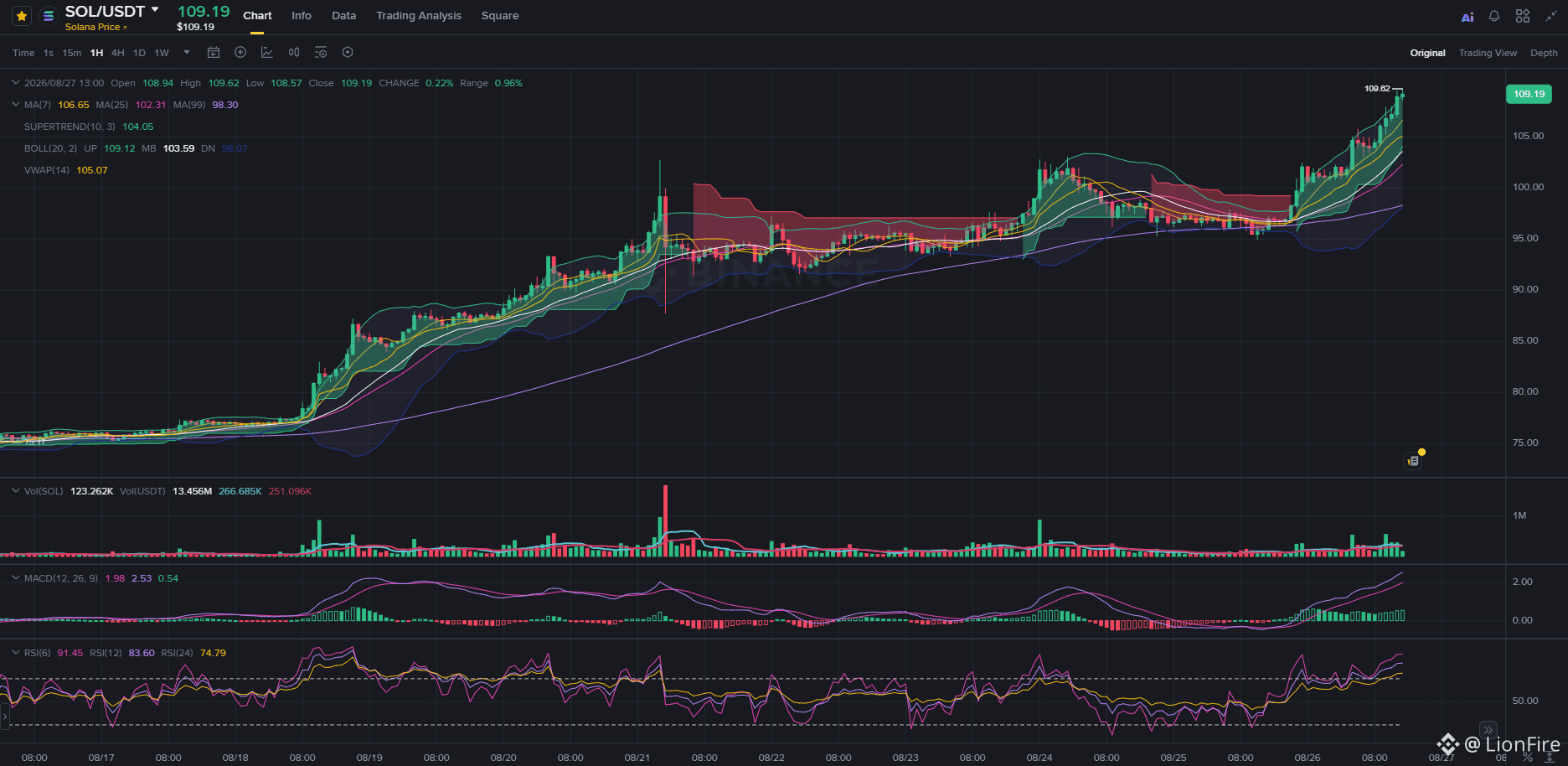The image size is (1568, 766).
Task: Select the 1s interval
Action: (x=49, y=53)
